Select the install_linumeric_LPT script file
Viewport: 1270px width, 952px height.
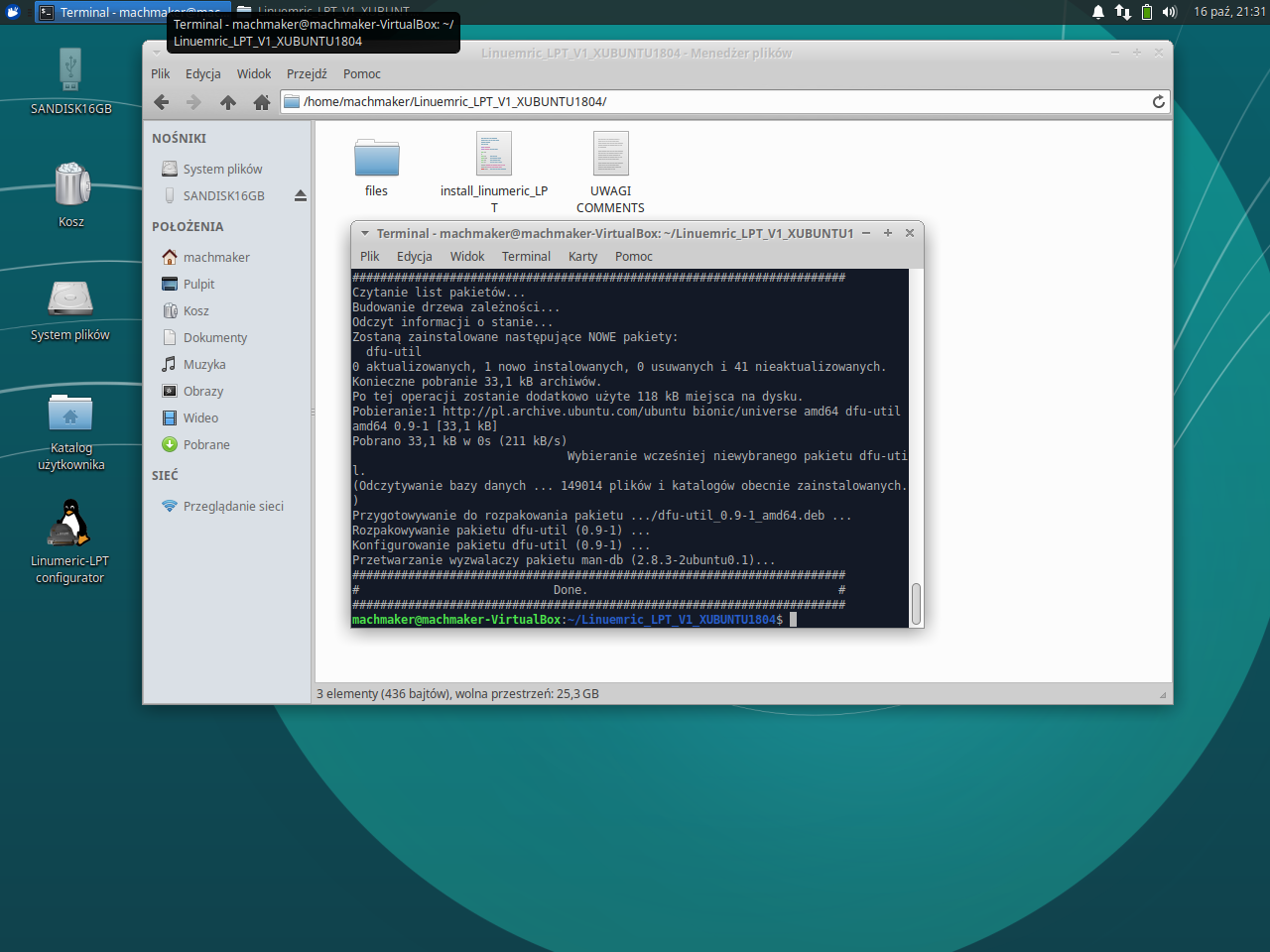pyautogui.click(x=494, y=156)
